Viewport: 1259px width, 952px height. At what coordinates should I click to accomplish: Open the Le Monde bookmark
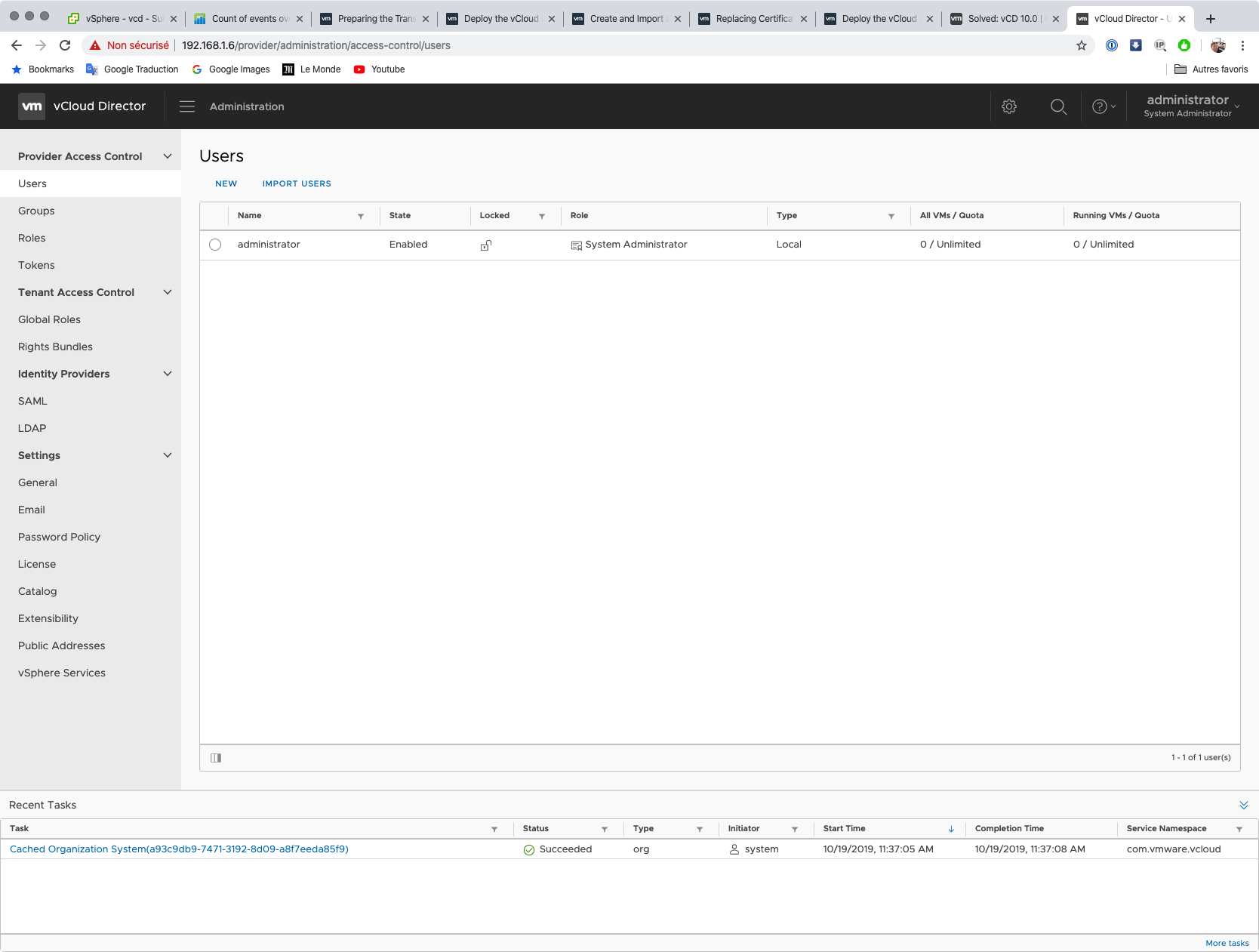click(x=312, y=69)
